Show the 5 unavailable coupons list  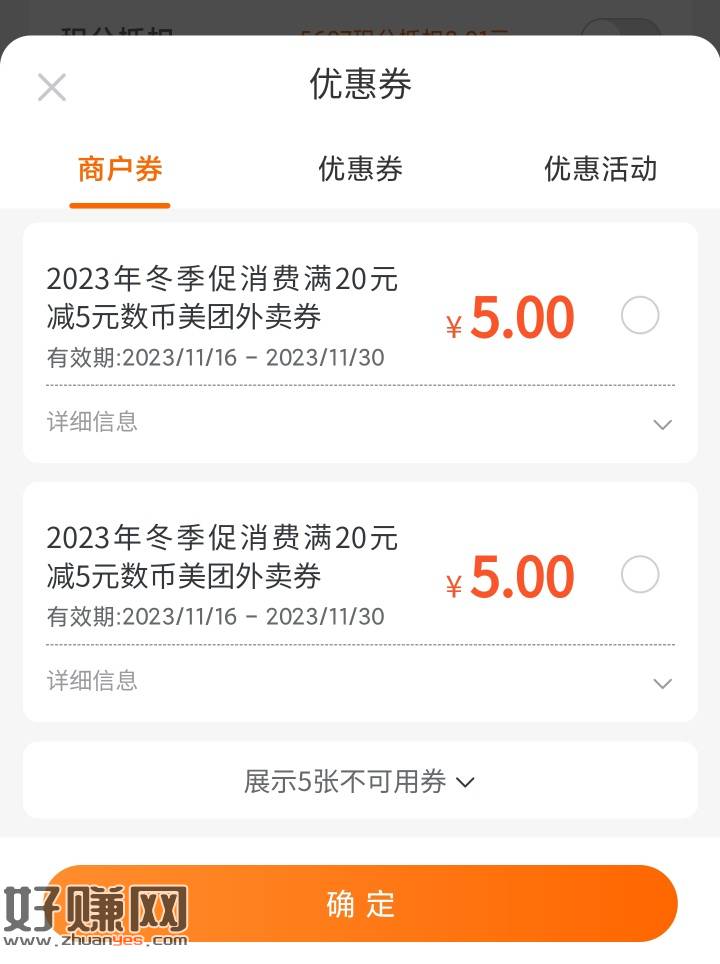pos(360,781)
